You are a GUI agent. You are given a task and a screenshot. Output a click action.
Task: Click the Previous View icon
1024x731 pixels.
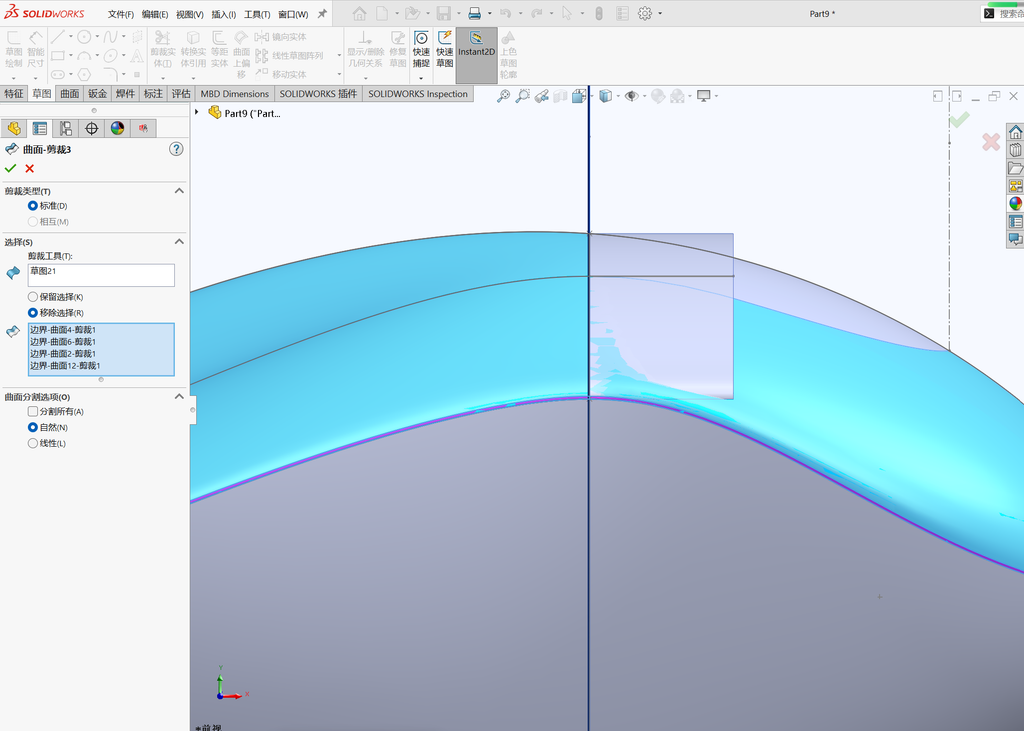[541, 96]
